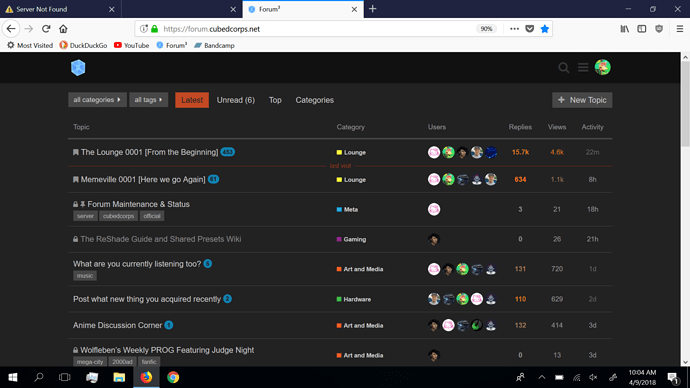Click the first user avatar on Forum Maintenance row

(434, 209)
